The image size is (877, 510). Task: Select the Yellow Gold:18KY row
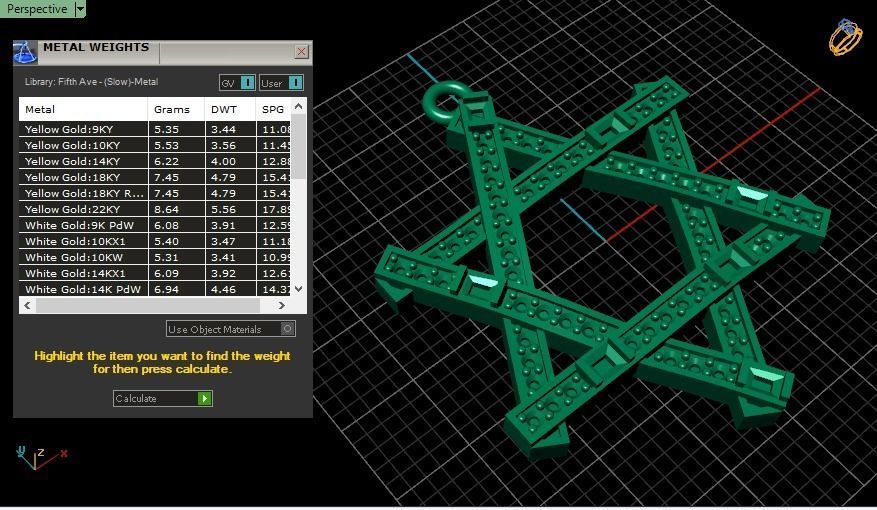155,177
